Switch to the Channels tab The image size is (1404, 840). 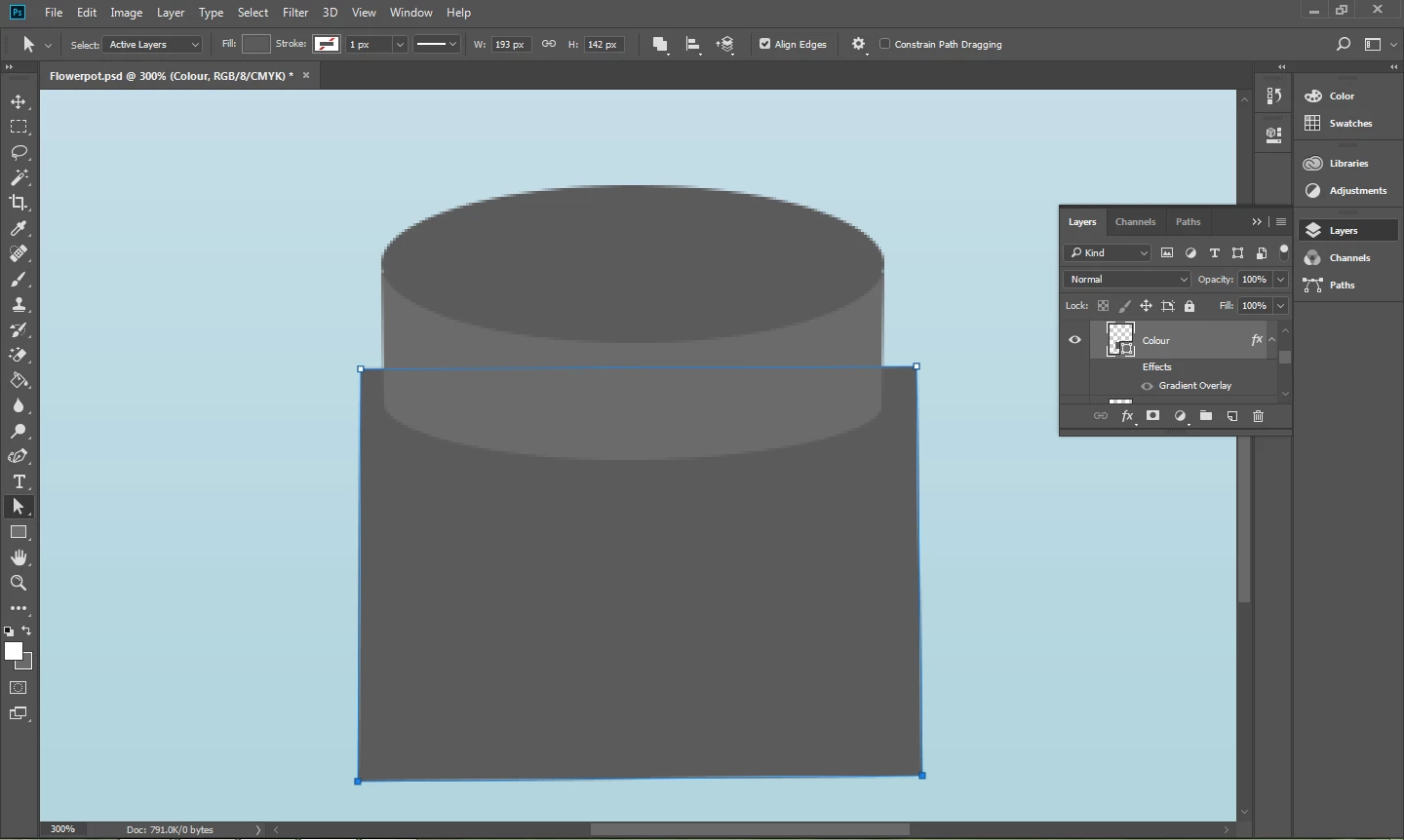1135,222
